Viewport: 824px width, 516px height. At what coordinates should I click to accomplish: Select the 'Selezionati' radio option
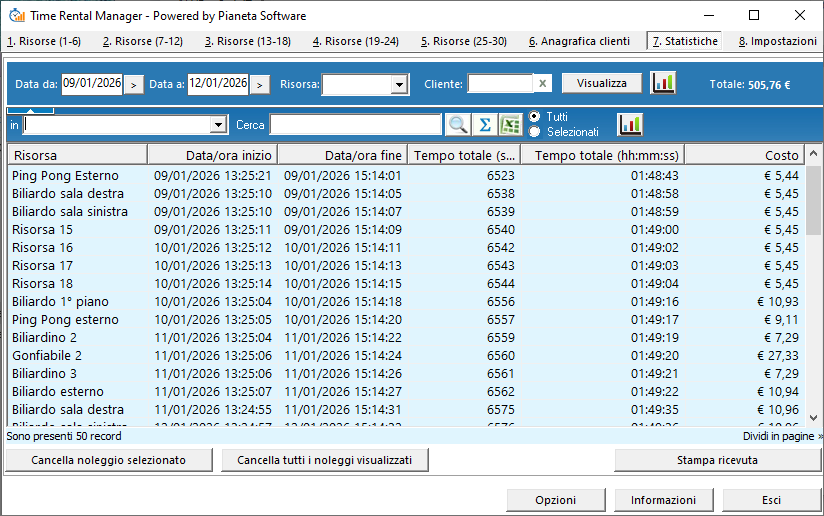pos(534,132)
